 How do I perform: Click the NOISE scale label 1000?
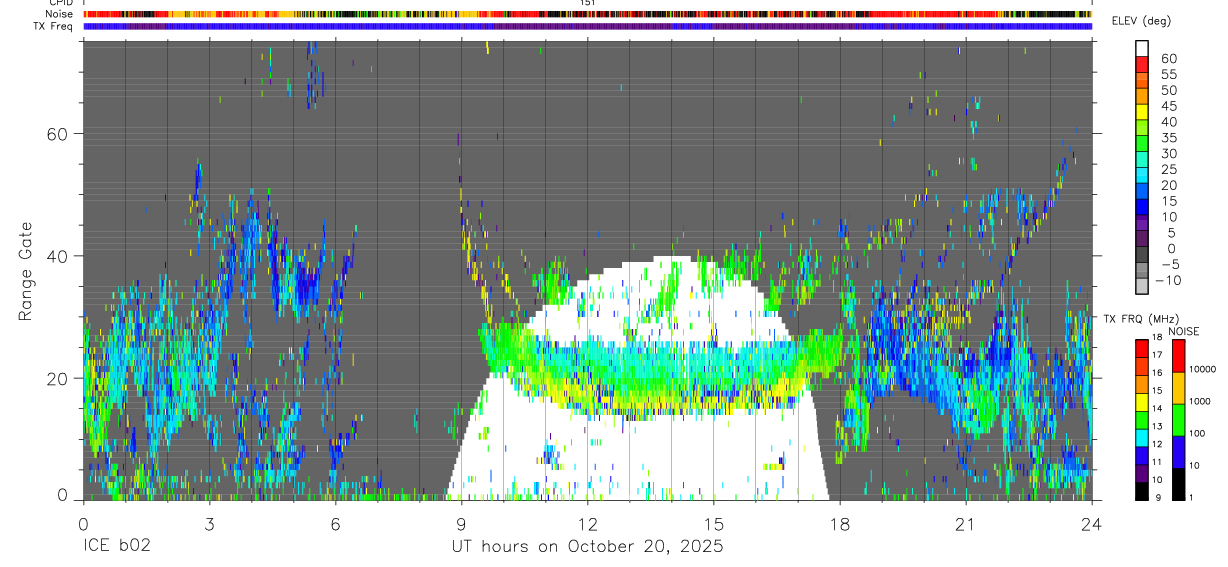(1199, 401)
